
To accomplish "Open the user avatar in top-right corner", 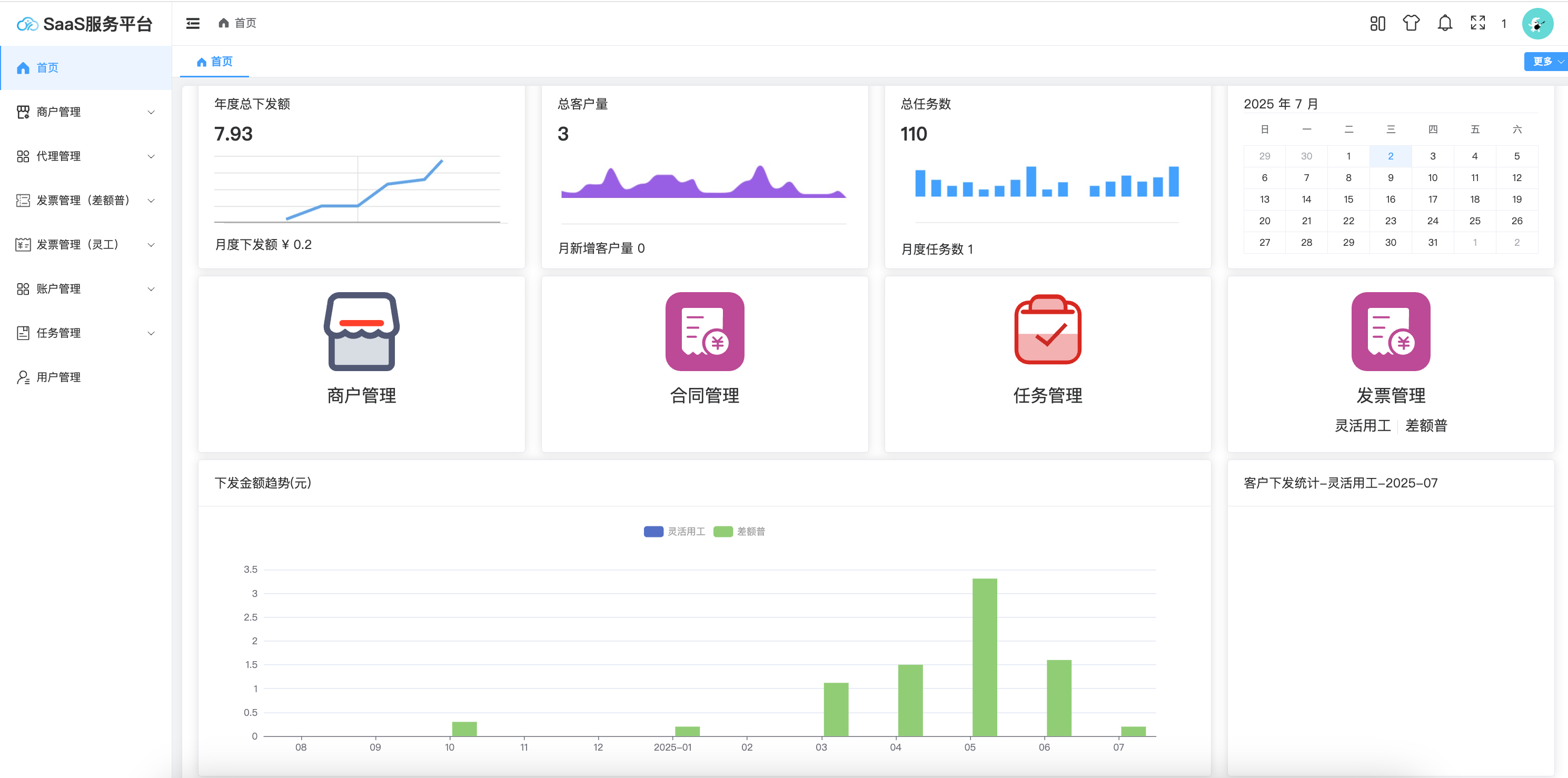I will coord(1537,24).
